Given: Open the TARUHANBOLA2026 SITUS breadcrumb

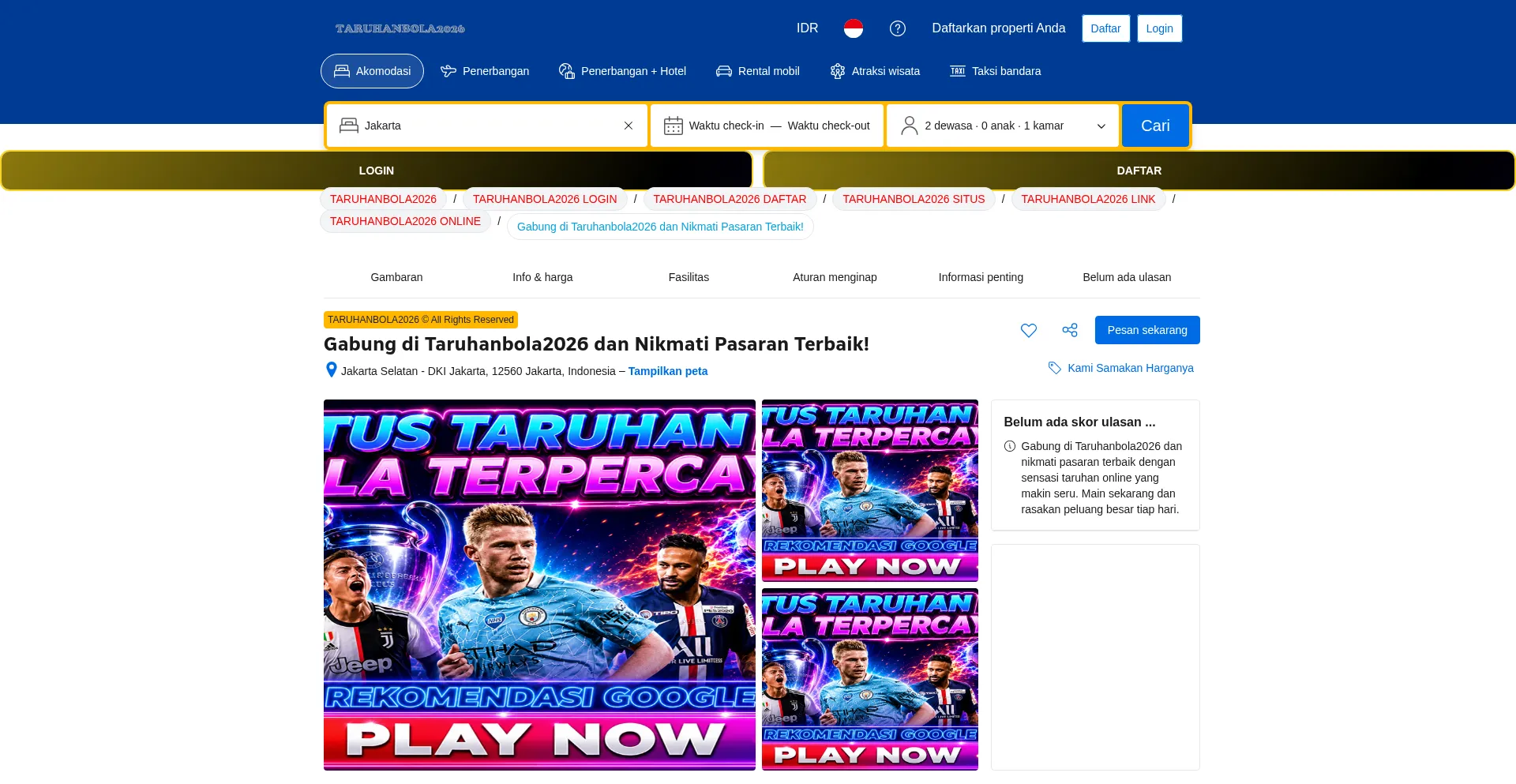Looking at the screenshot, I should coord(914,199).
